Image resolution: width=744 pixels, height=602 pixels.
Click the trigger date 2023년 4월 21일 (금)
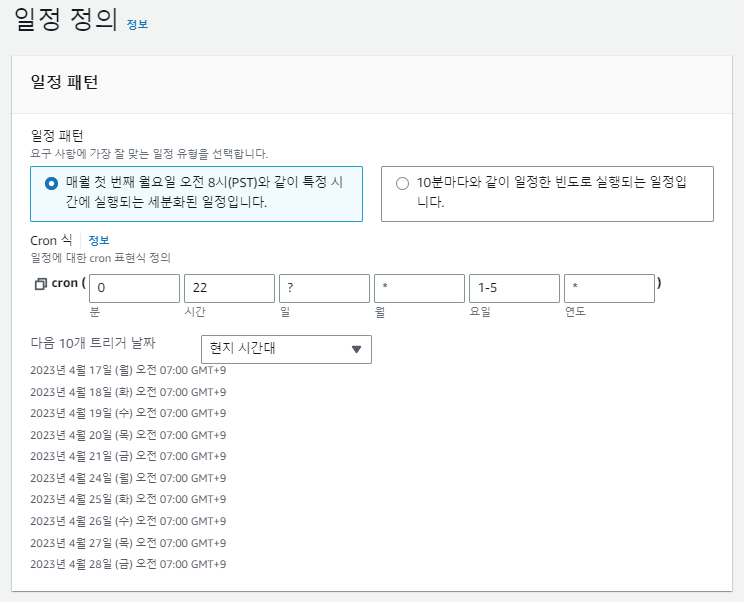[x=128, y=456]
